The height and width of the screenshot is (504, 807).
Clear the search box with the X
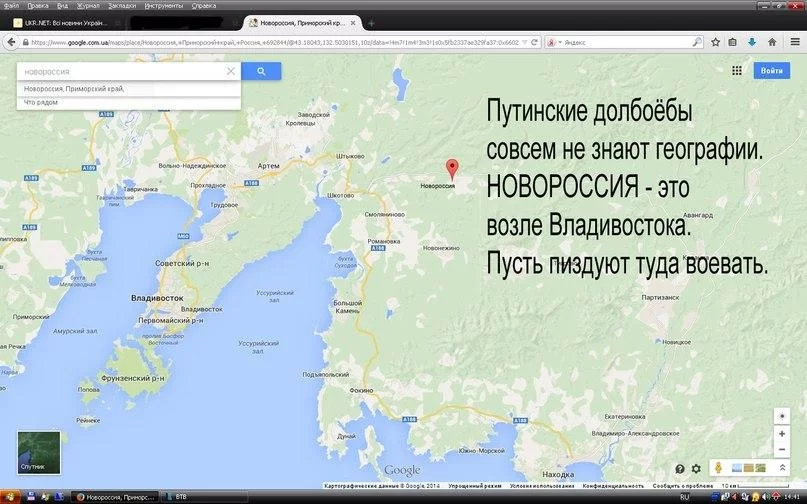231,71
